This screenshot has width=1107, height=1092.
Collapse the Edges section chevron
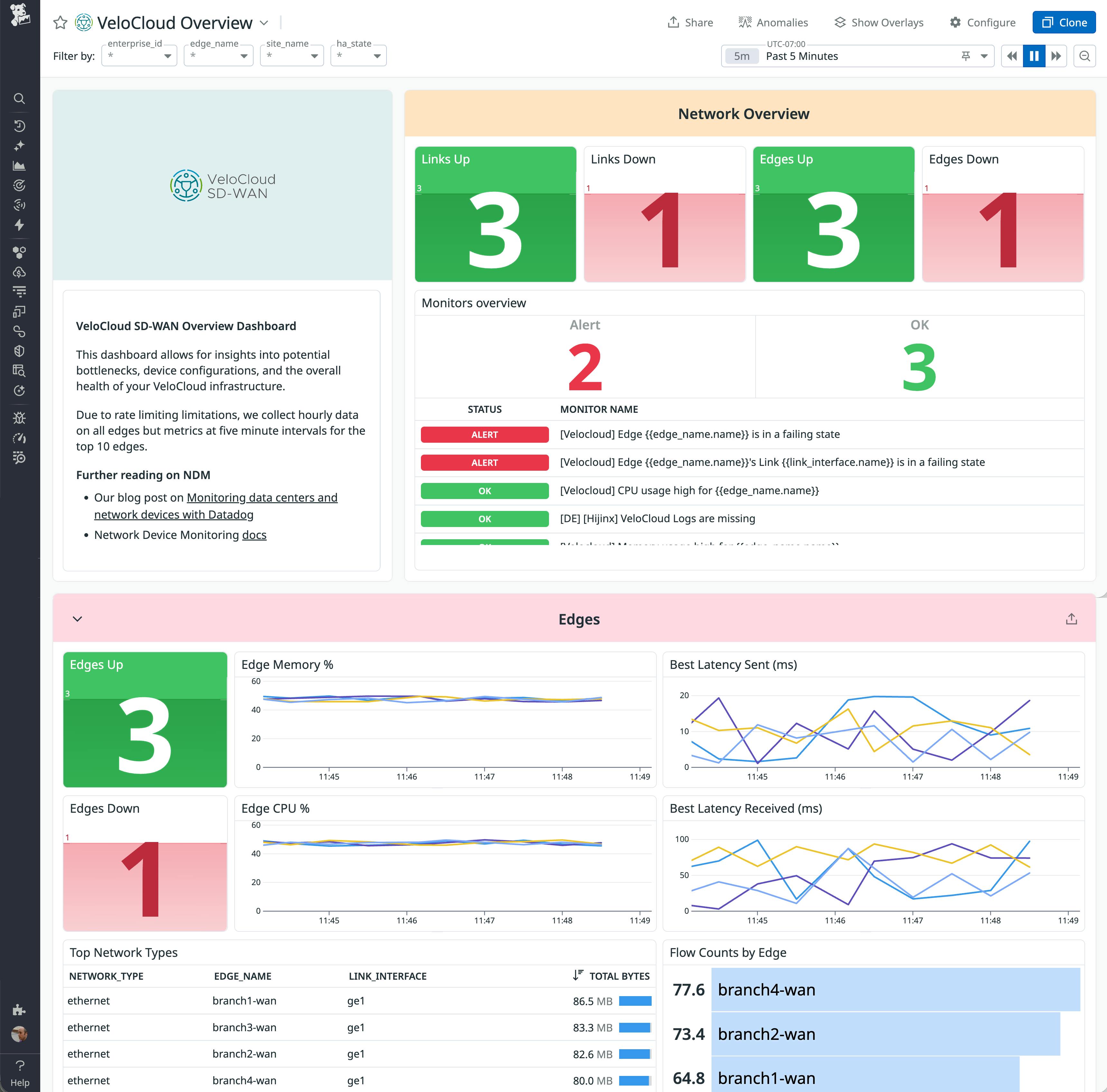[78, 619]
